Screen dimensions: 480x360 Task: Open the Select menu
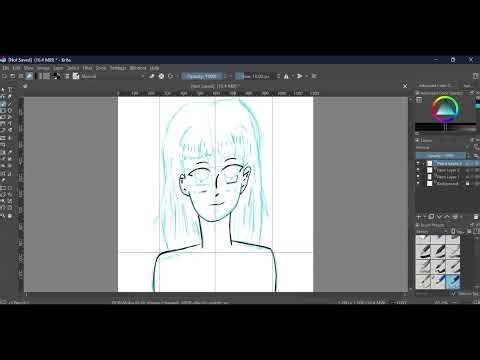(x=73, y=68)
